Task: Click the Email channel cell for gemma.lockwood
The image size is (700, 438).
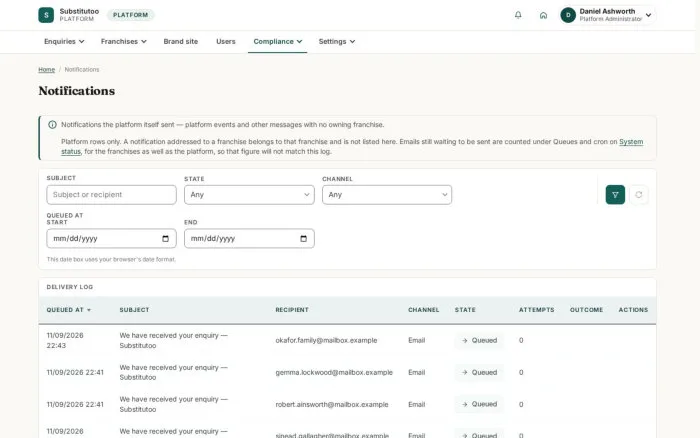Action: pyautogui.click(x=417, y=372)
